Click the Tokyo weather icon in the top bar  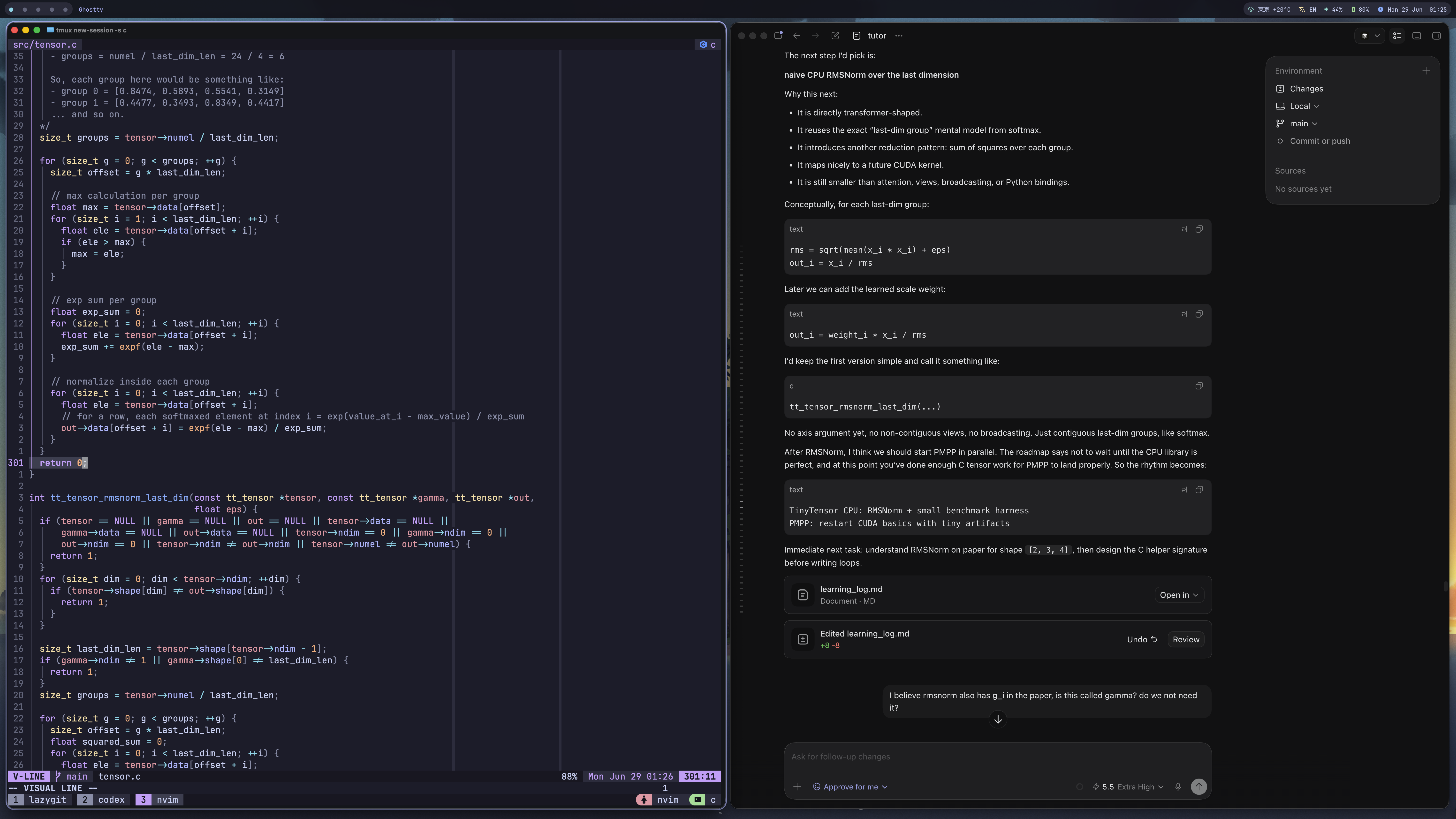coord(1251,10)
